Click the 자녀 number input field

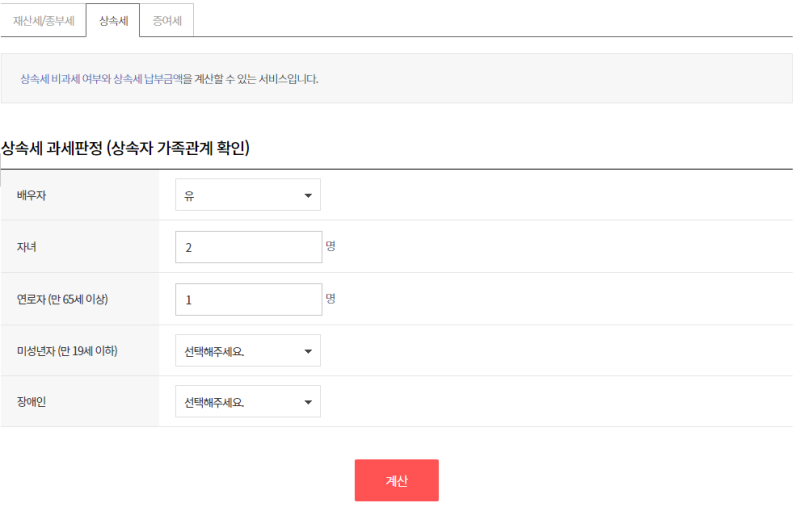coord(248,247)
